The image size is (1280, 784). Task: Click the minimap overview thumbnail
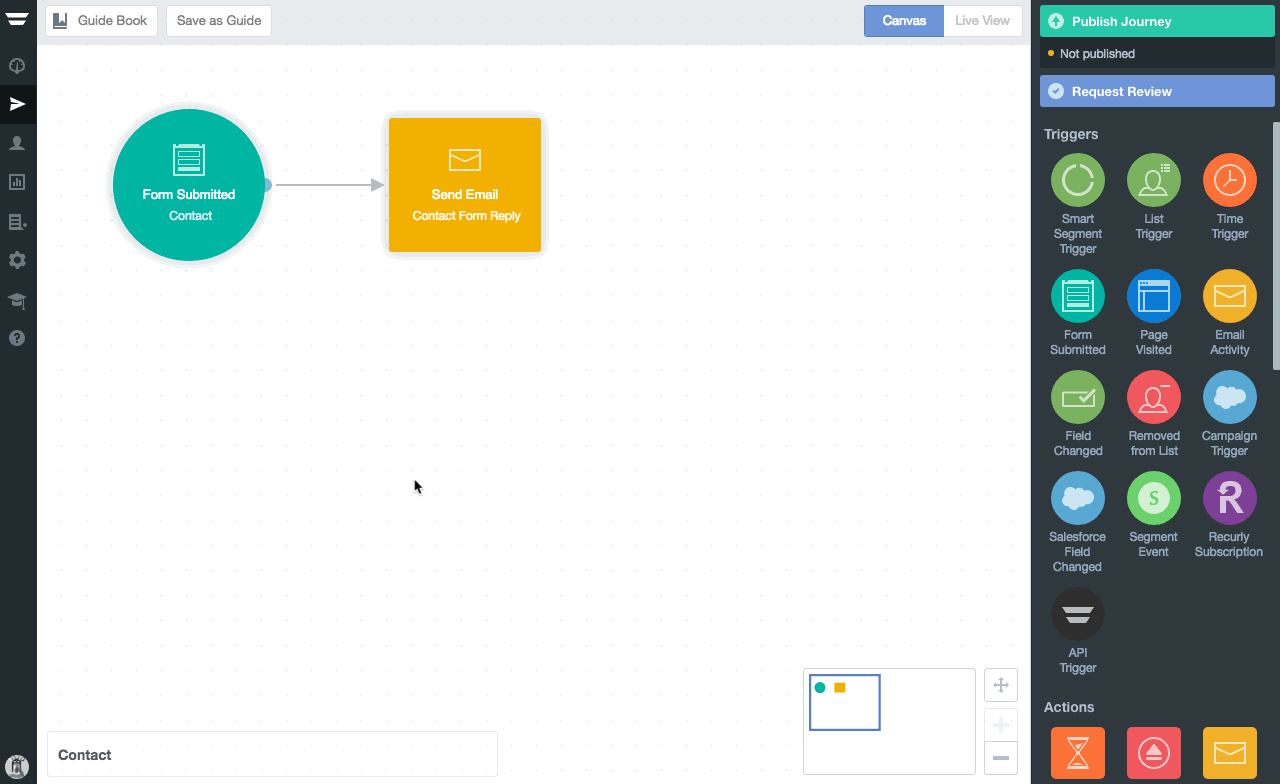coord(889,721)
